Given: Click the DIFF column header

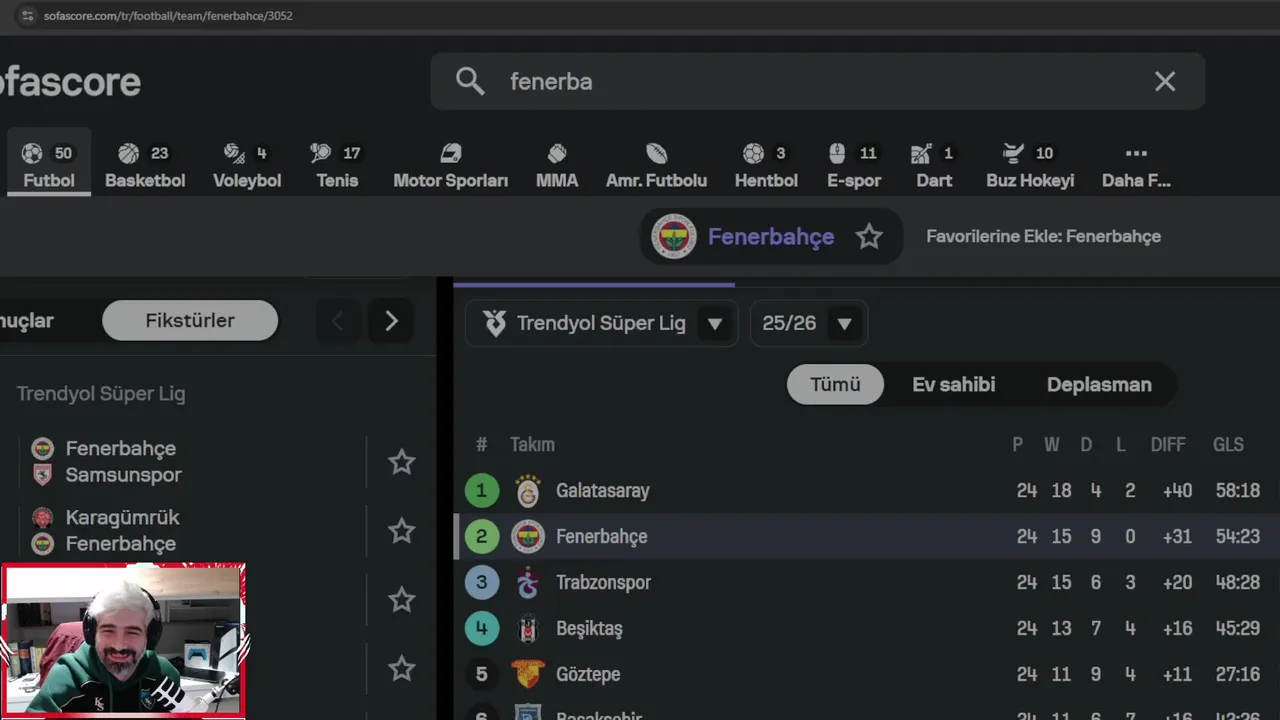Looking at the screenshot, I should click(1168, 445).
